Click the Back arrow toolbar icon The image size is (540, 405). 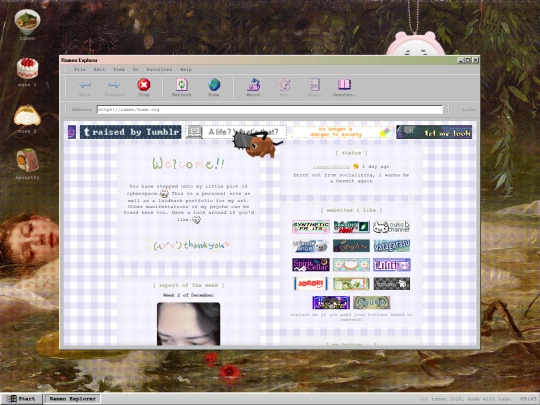(x=85, y=85)
